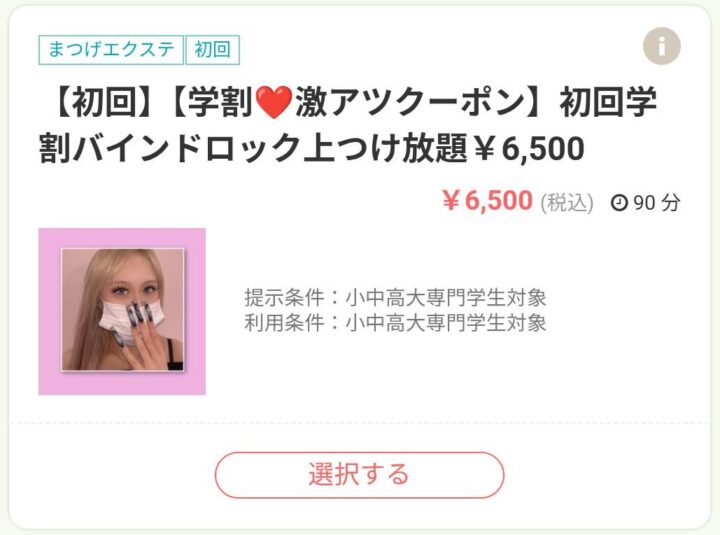Click the red heart emoji in title
Viewport: 720px width, 535px height.
pos(274,102)
